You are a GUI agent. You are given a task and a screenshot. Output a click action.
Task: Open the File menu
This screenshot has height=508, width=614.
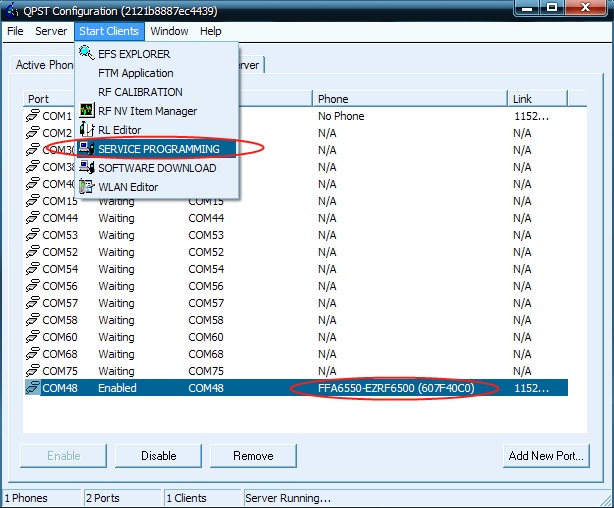pos(15,31)
